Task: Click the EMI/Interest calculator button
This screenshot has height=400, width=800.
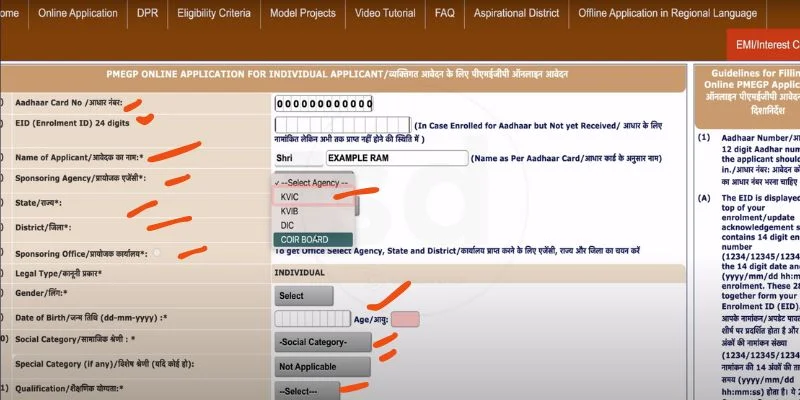Action: pos(764,45)
